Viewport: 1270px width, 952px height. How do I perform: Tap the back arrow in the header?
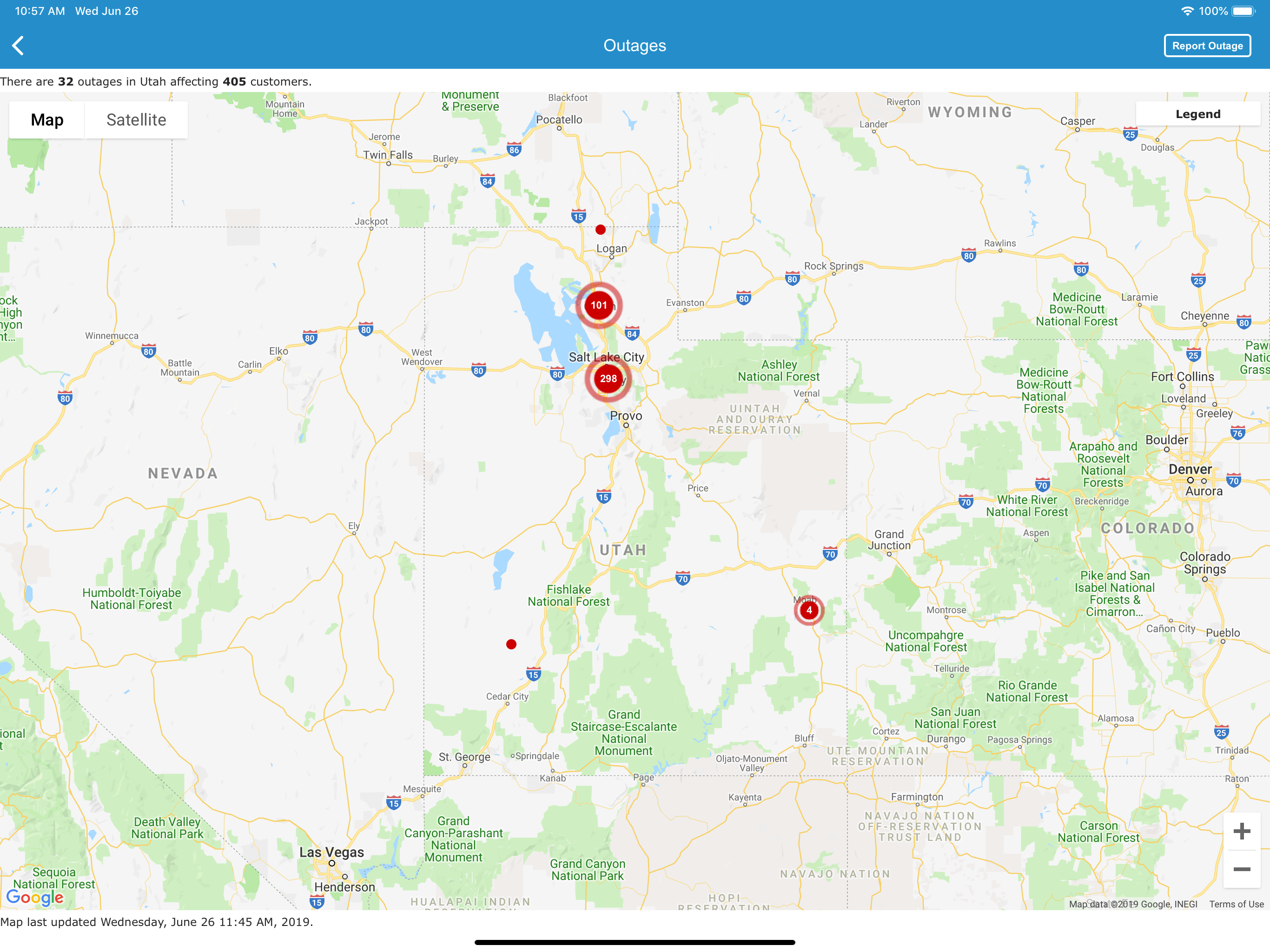19,46
